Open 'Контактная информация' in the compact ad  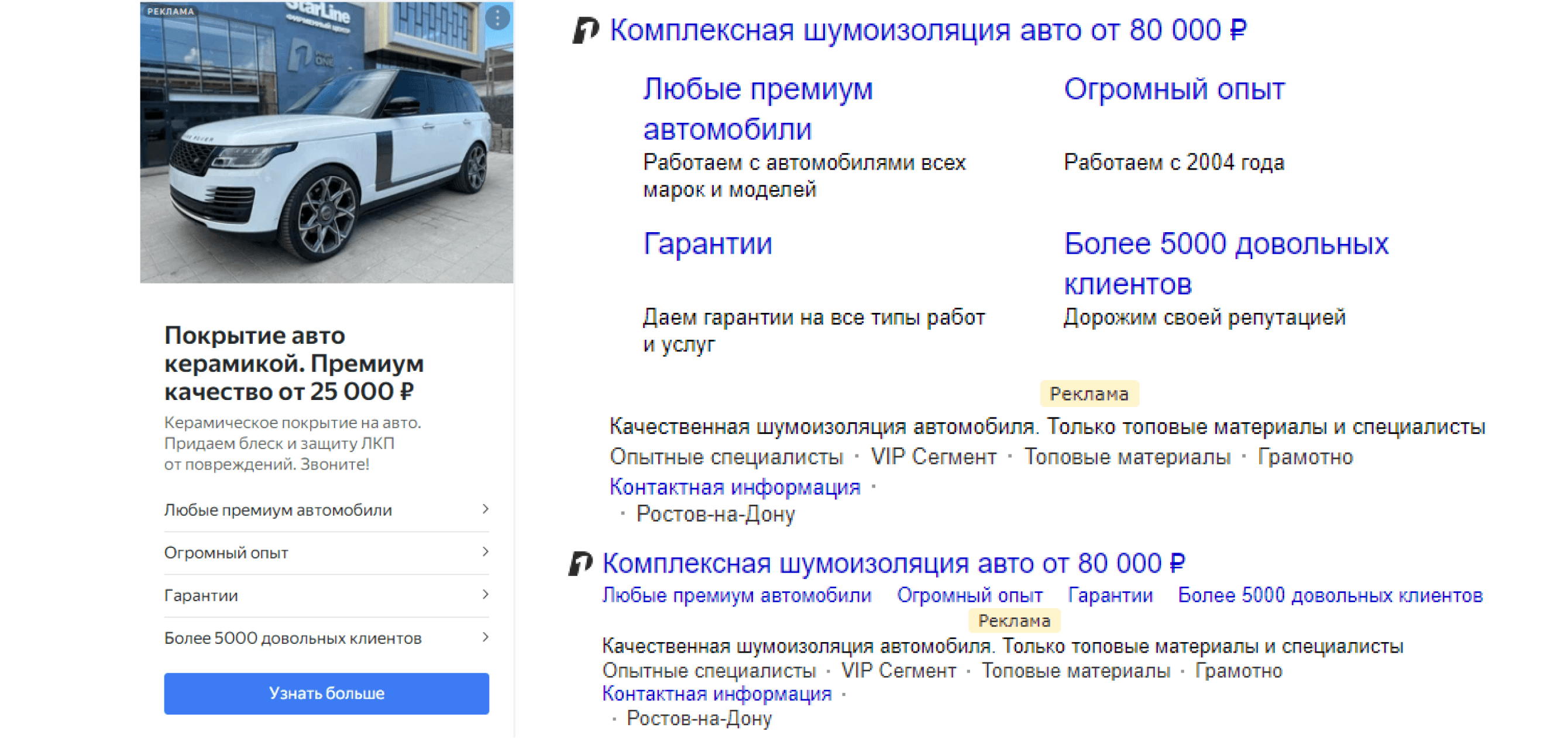pos(717,694)
